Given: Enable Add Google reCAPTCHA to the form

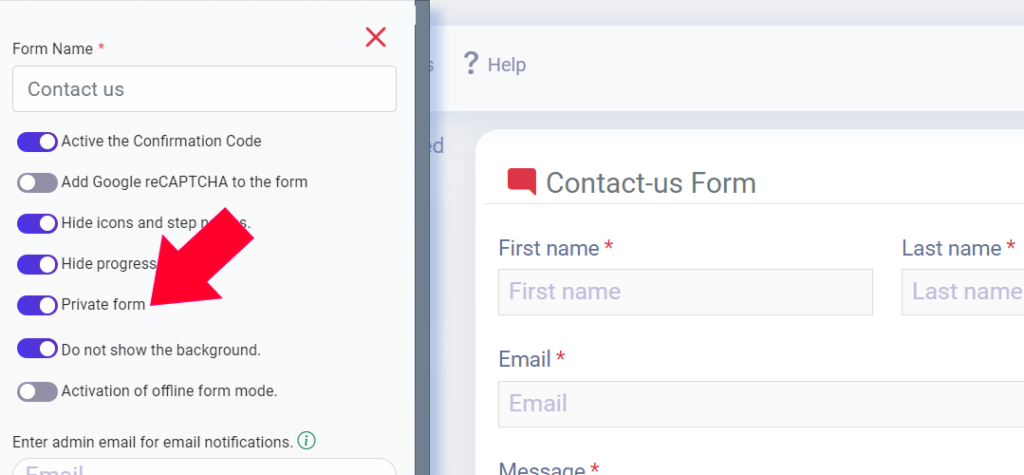Looking at the screenshot, I should pyautogui.click(x=37, y=182).
